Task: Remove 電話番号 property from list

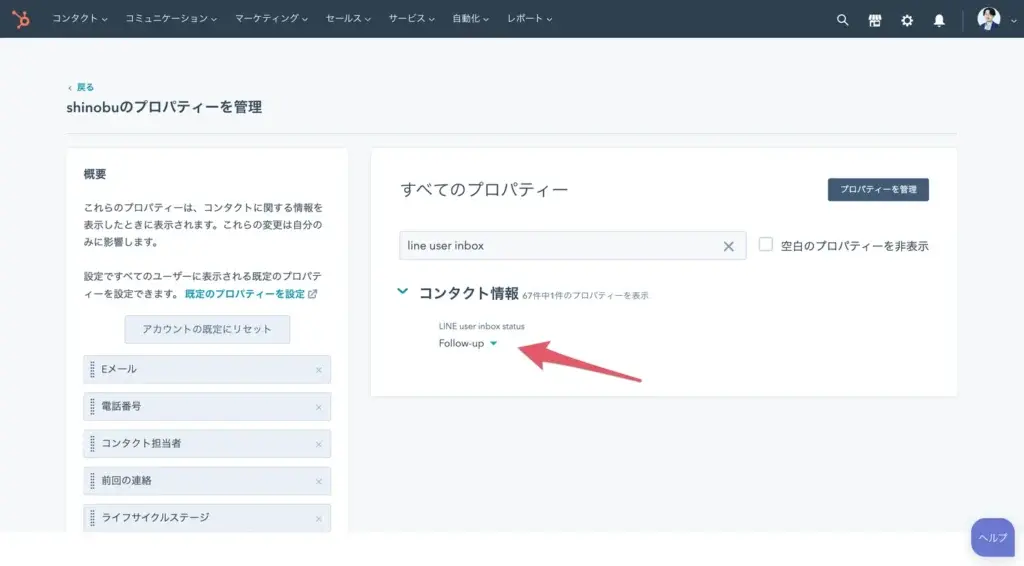Action: point(319,407)
